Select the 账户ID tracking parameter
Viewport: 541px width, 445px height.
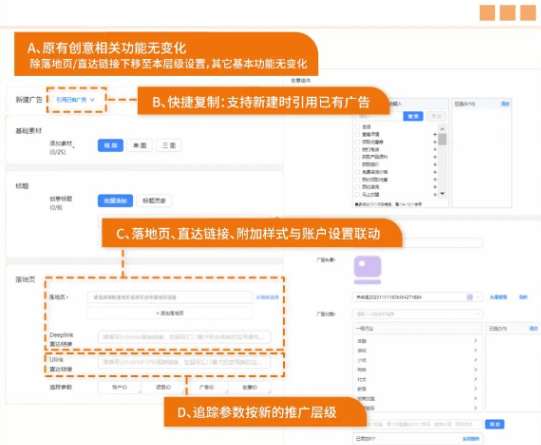coord(119,387)
